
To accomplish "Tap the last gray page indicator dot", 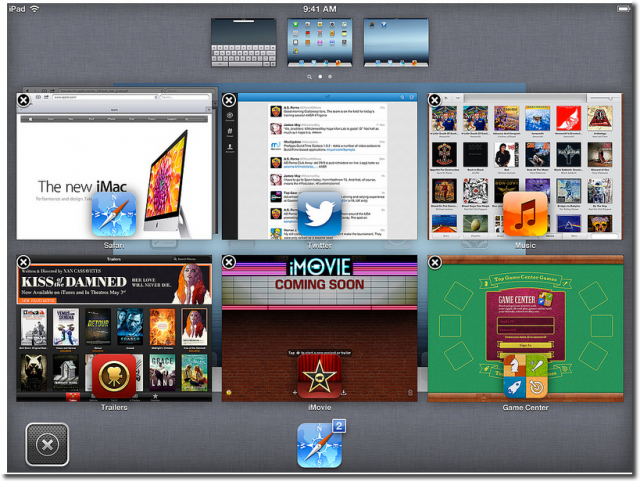I will [x=330, y=76].
